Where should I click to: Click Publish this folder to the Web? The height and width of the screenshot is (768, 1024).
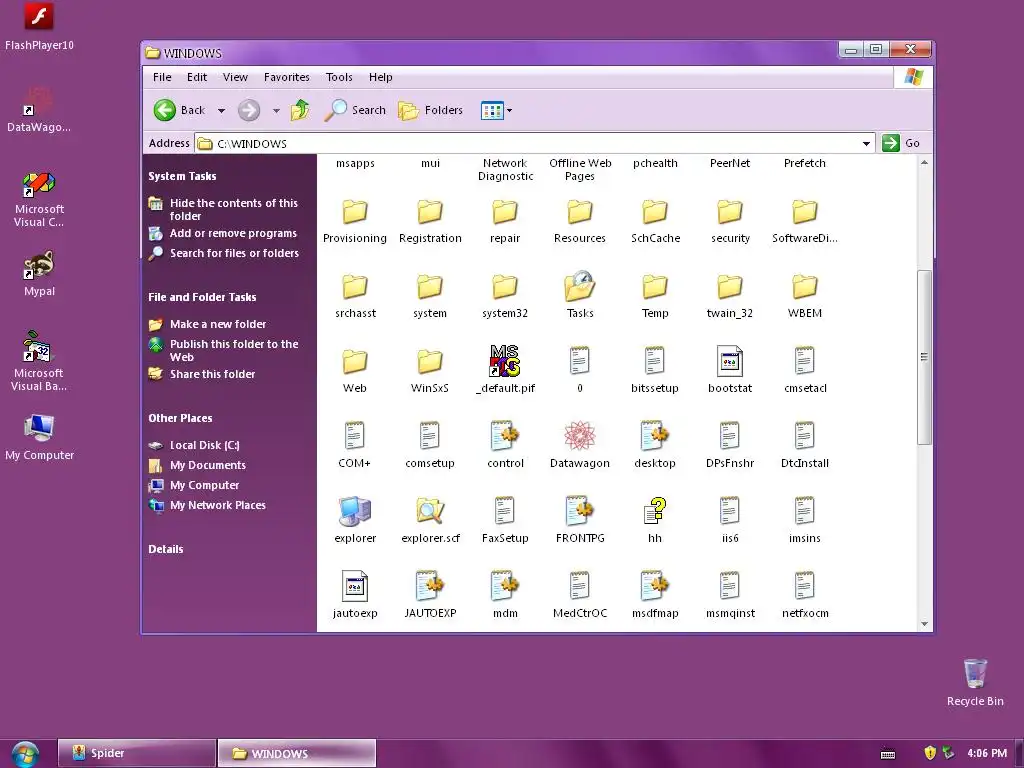click(223, 350)
